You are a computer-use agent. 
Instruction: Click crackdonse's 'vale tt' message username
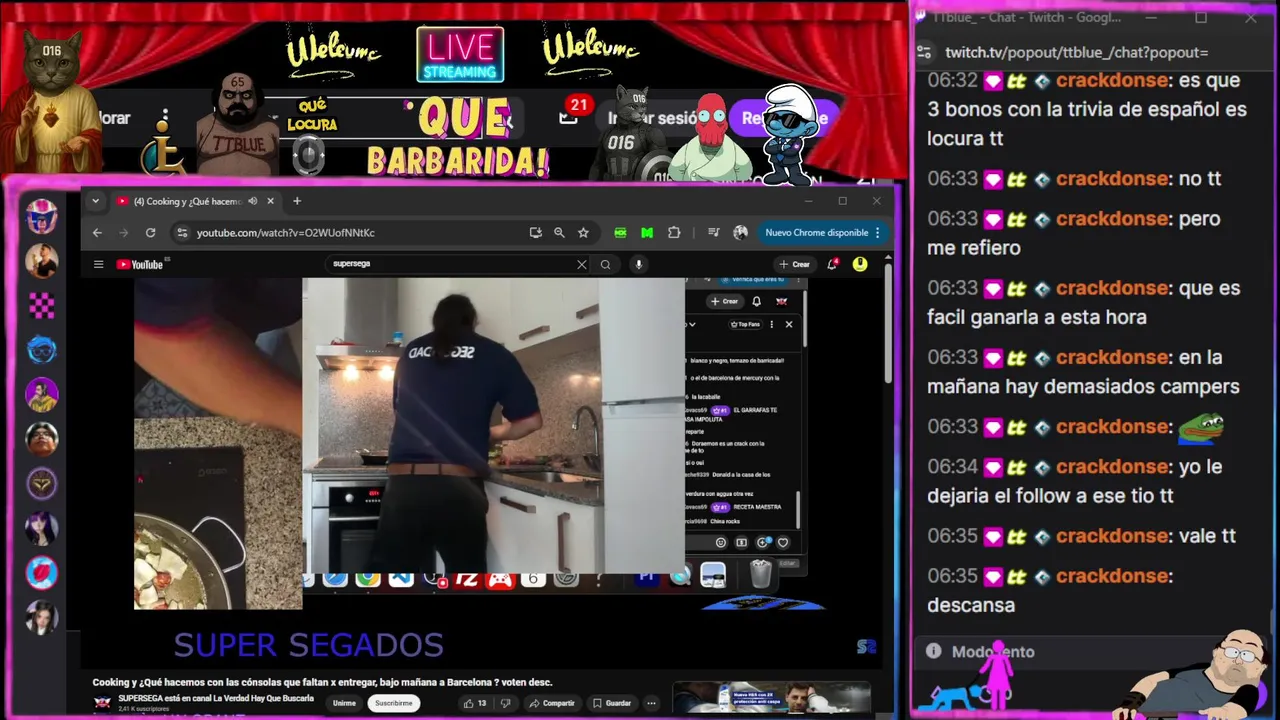1113,536
